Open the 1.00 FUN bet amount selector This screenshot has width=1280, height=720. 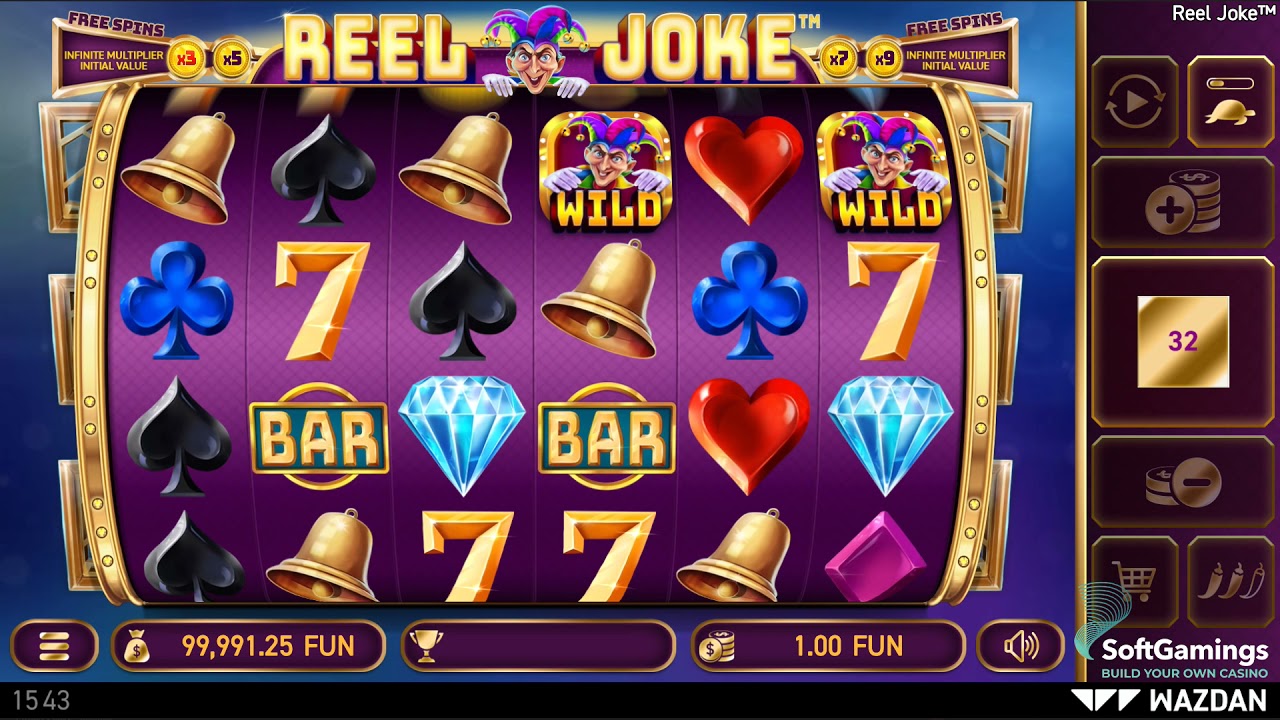point(828,646)
